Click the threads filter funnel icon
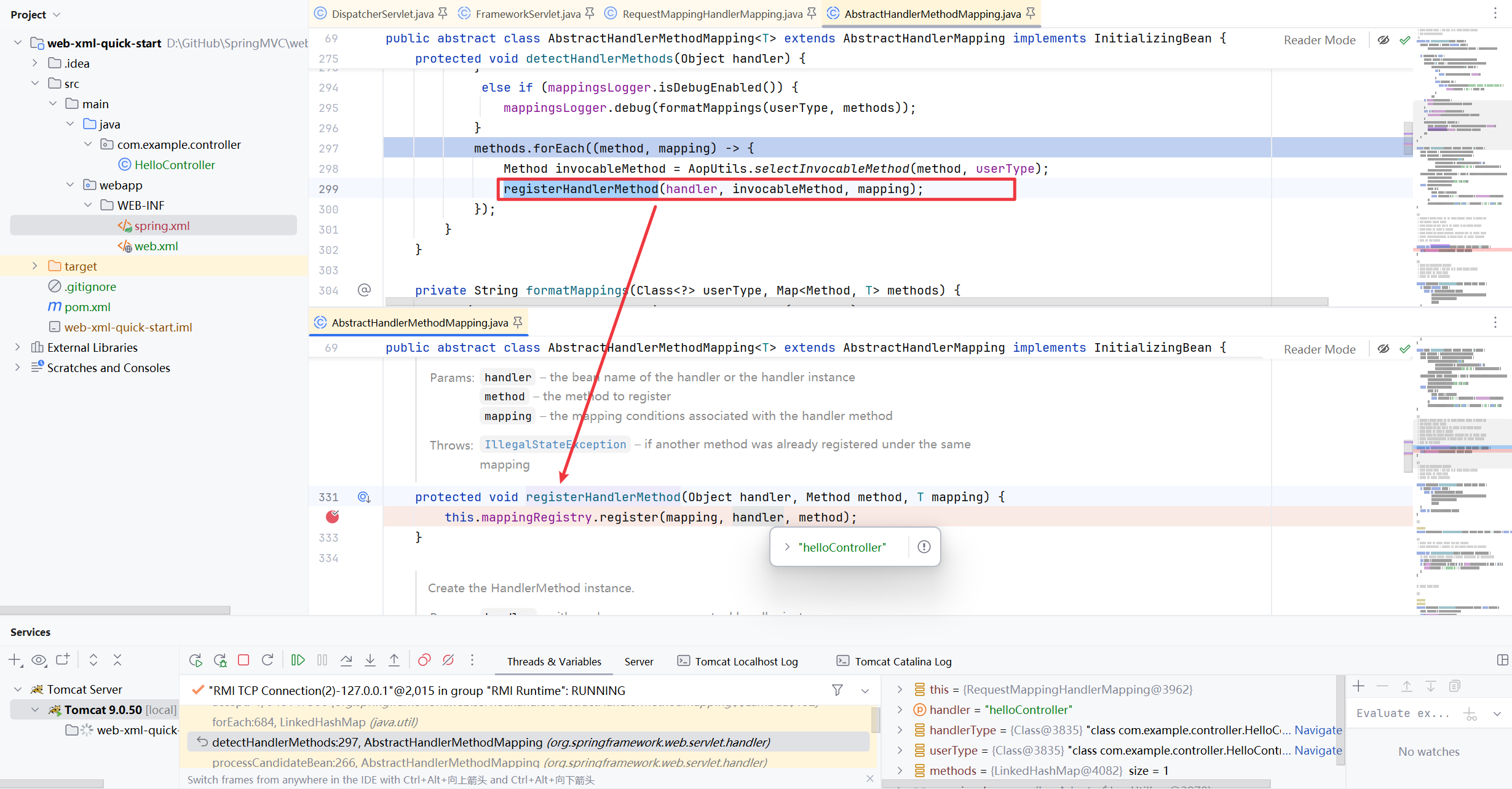 pos(837,690)
